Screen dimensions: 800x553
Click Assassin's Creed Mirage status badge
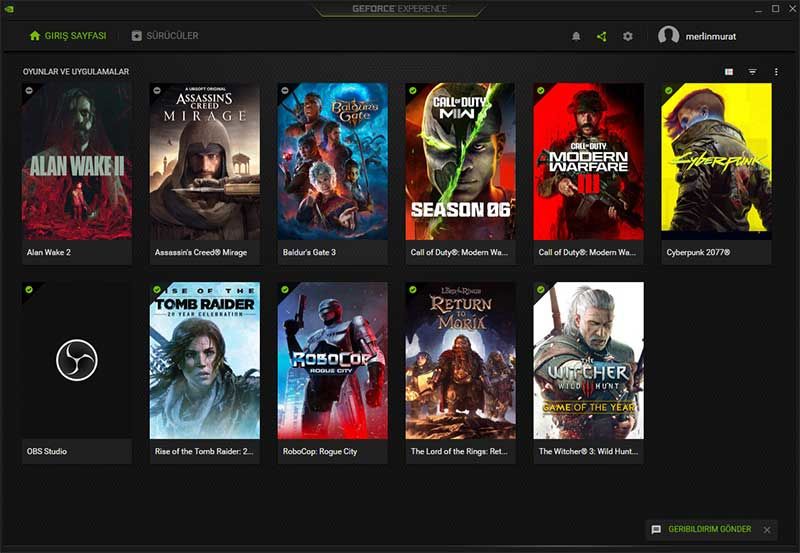tap(157, 90)
